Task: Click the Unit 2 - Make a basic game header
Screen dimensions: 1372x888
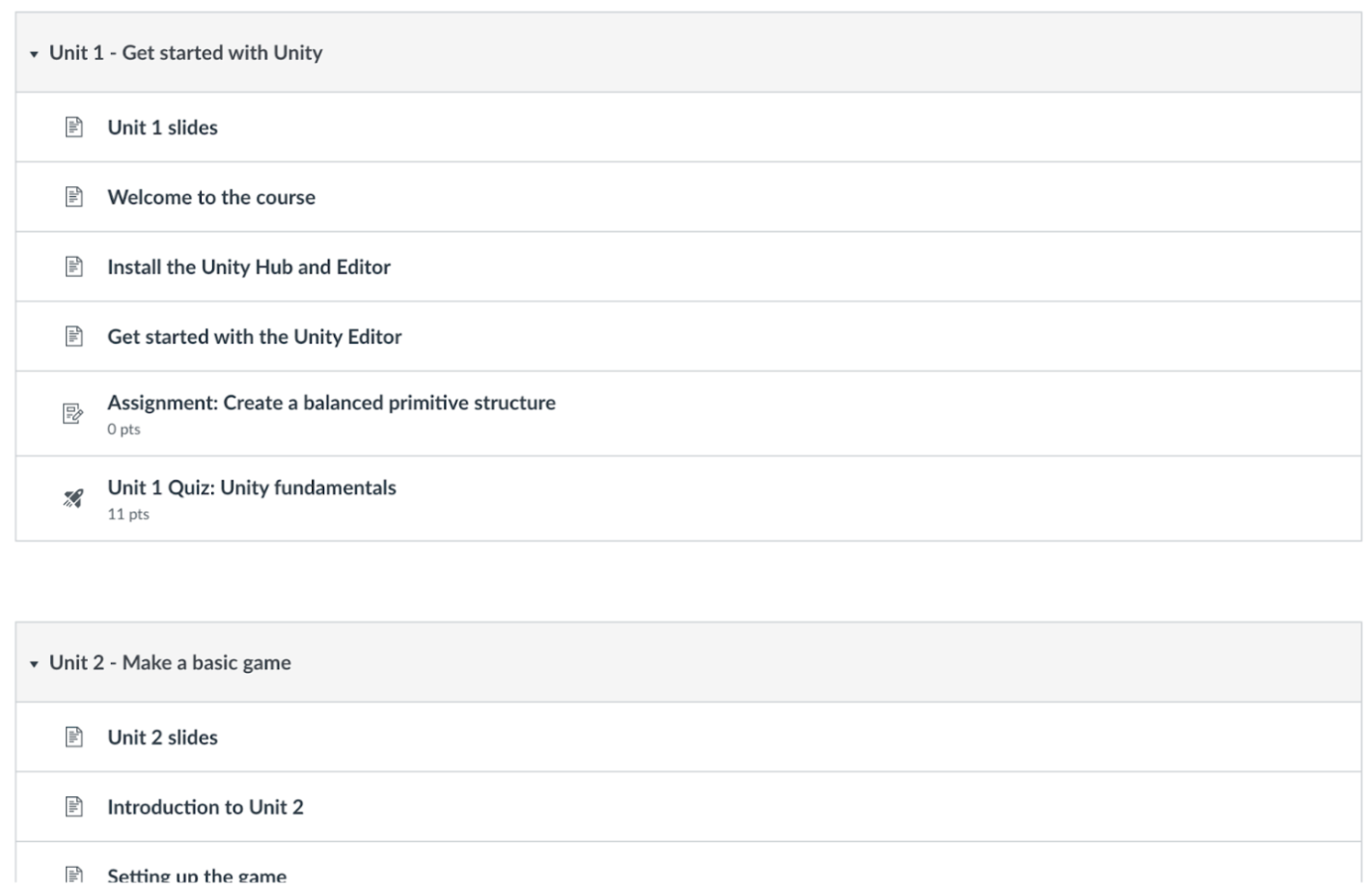Action: pos(170,663)
